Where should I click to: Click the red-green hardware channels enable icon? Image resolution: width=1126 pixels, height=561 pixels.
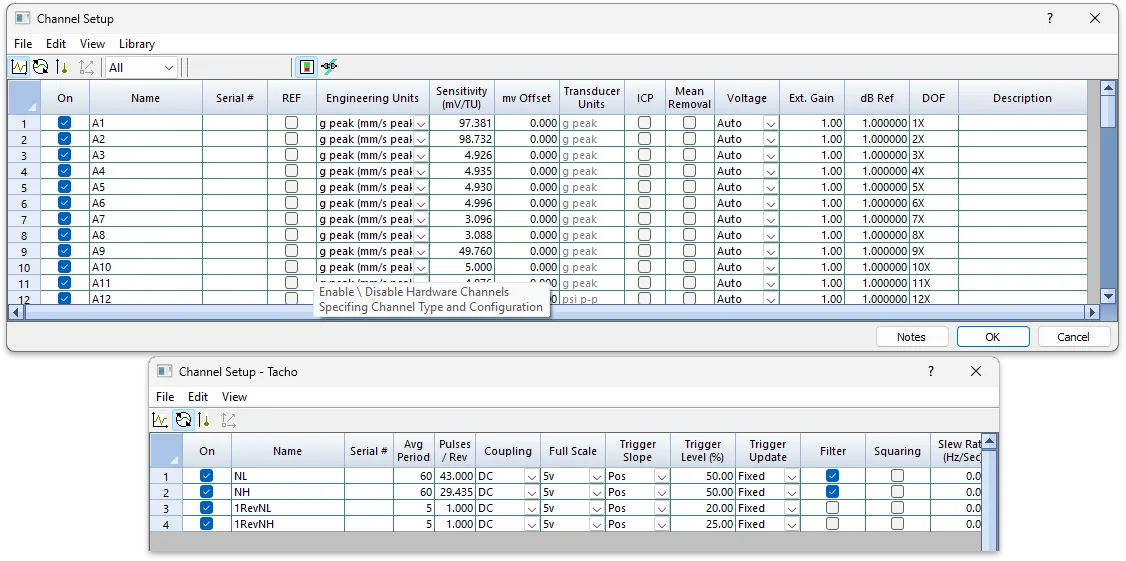pos(307,68)
